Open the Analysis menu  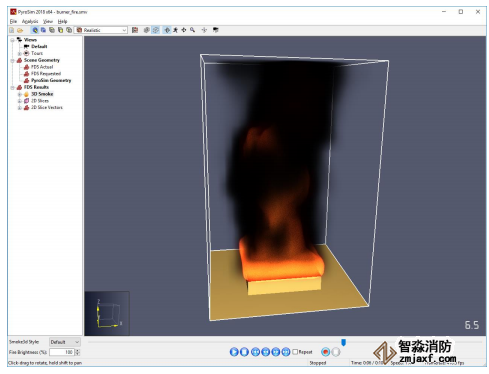click(30, 21)
